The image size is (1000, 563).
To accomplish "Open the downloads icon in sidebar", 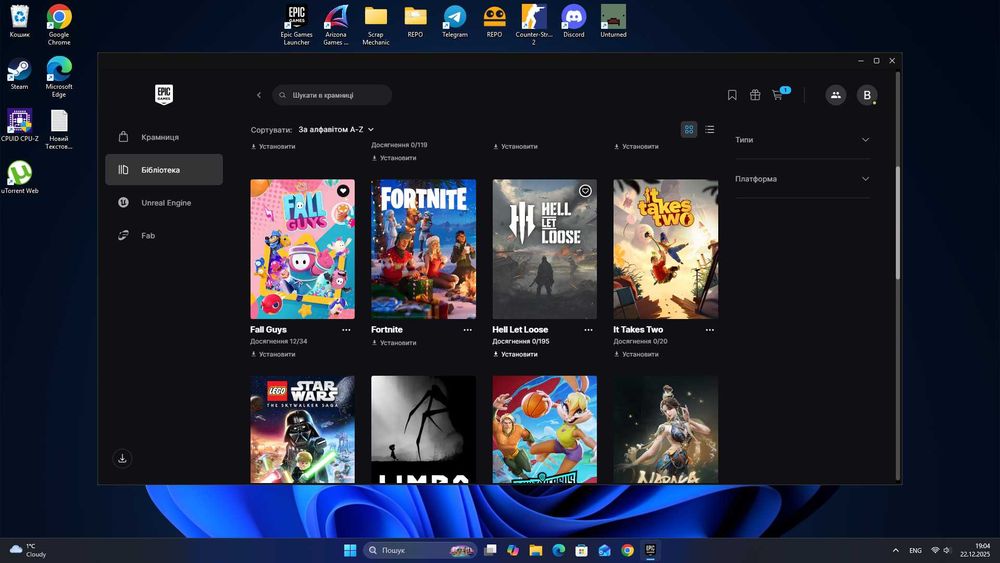I will point(122,458).
